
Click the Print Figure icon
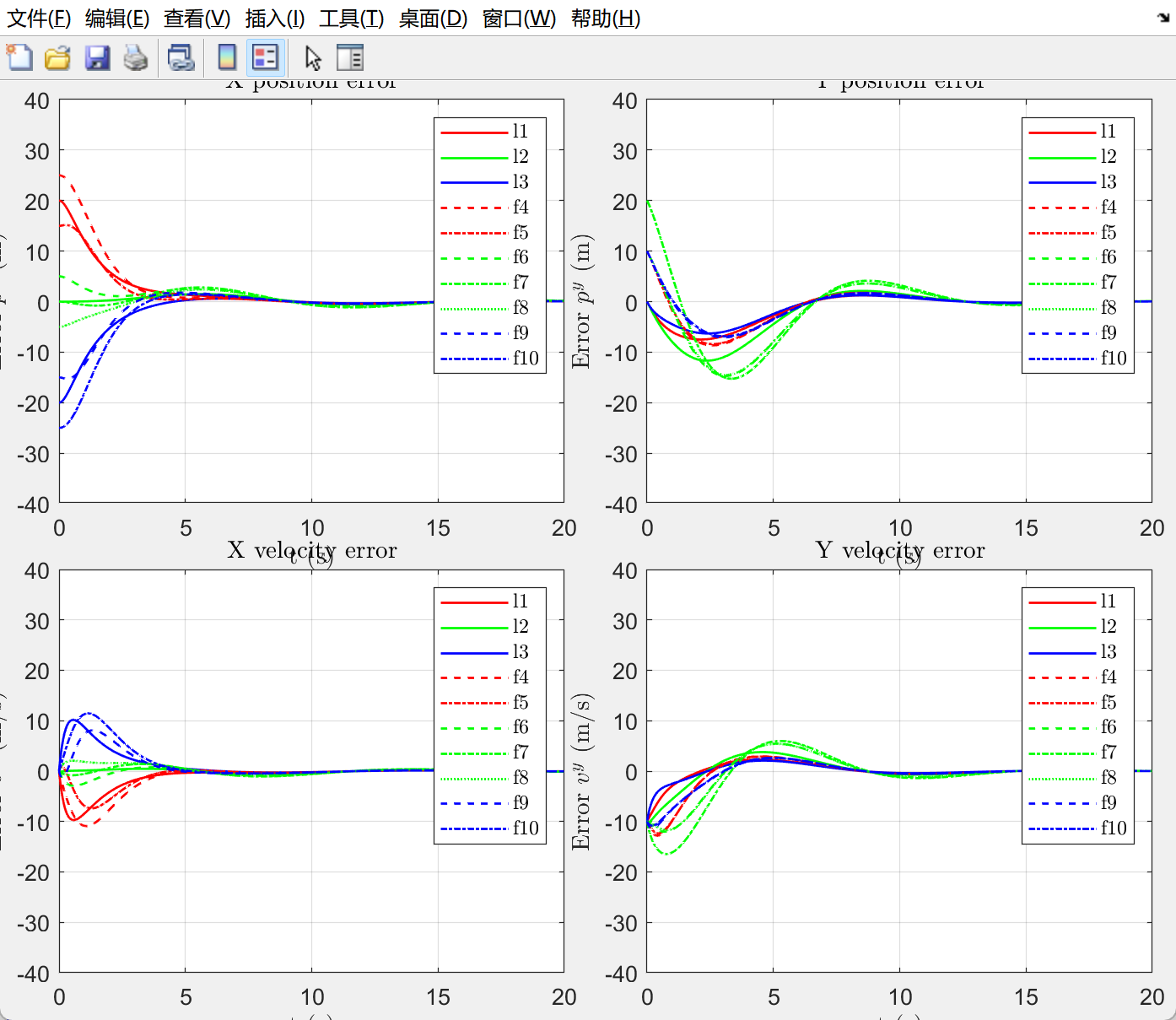pyautogui.click(x=136, y=57)
